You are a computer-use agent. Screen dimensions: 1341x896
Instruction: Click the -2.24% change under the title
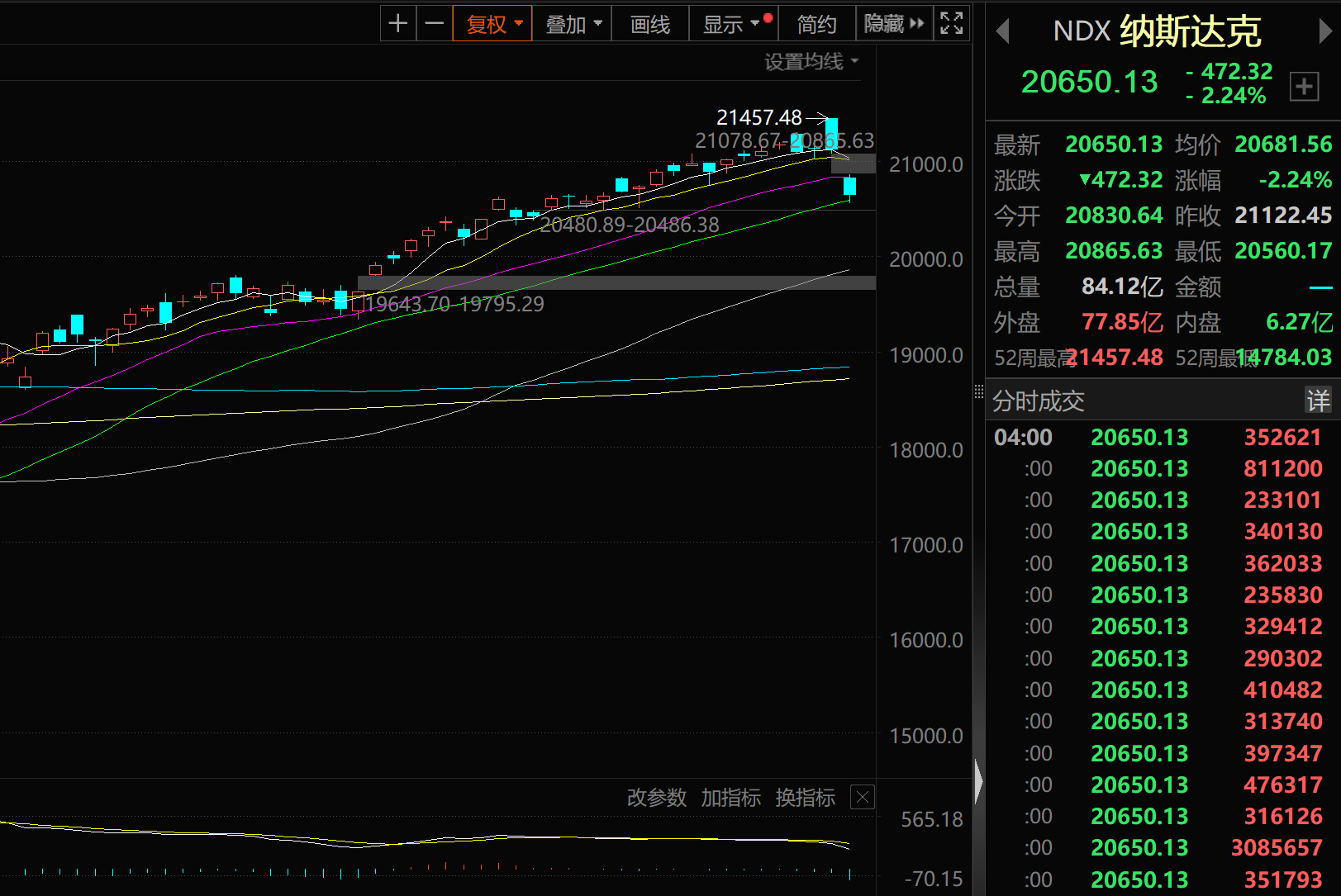(x=1225, y=96)
